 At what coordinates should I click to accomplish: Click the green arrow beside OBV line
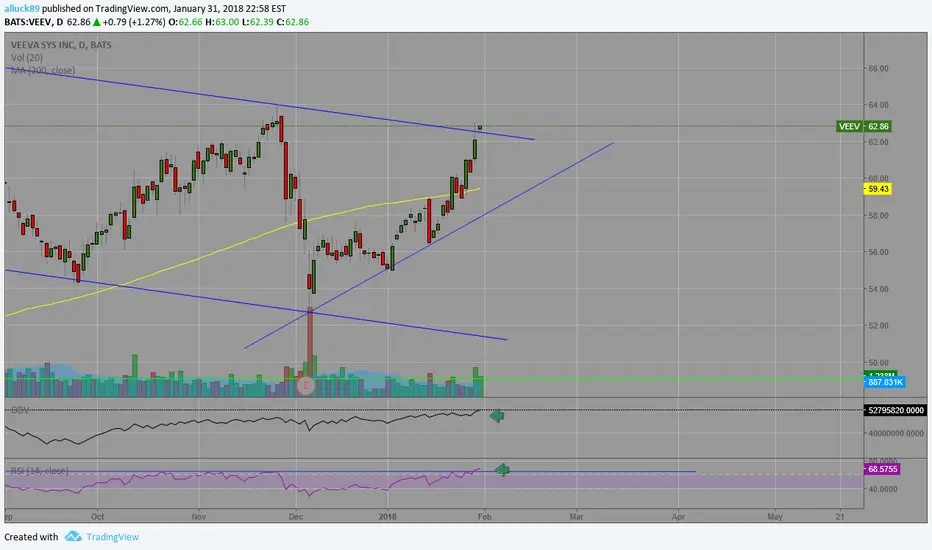pos(497,416)
